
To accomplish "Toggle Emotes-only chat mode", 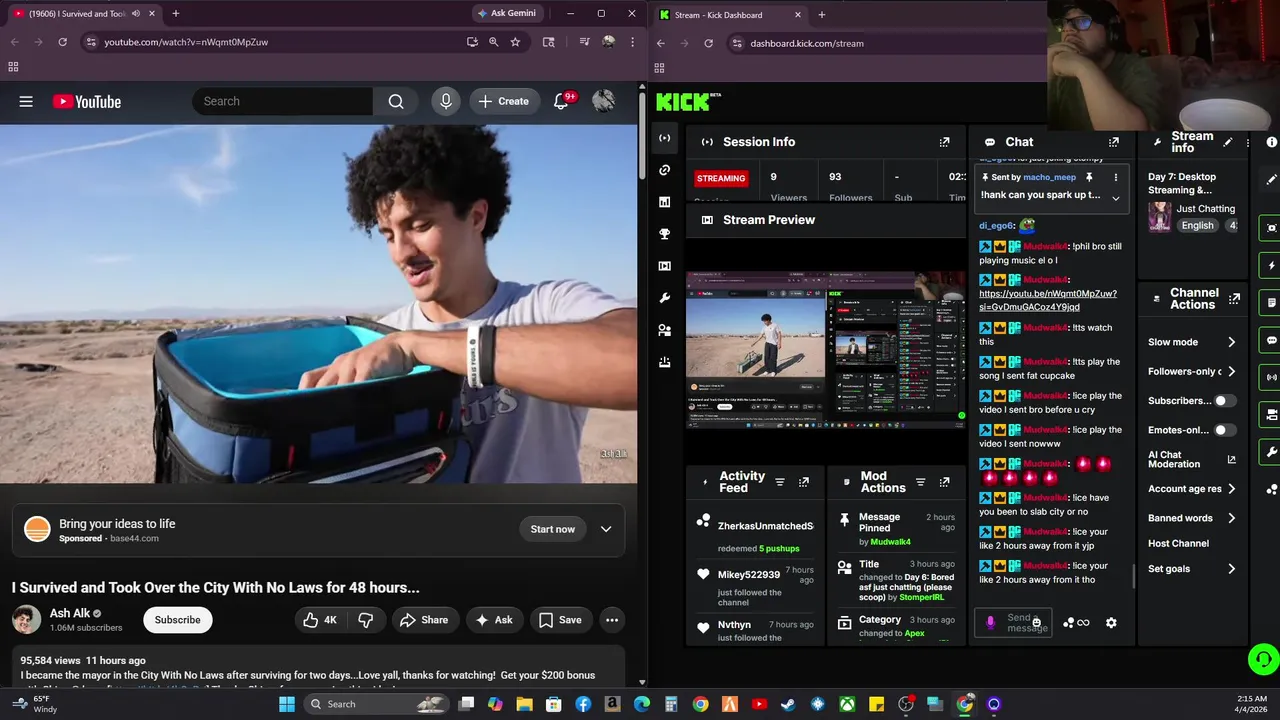I will click(1224, 430).
